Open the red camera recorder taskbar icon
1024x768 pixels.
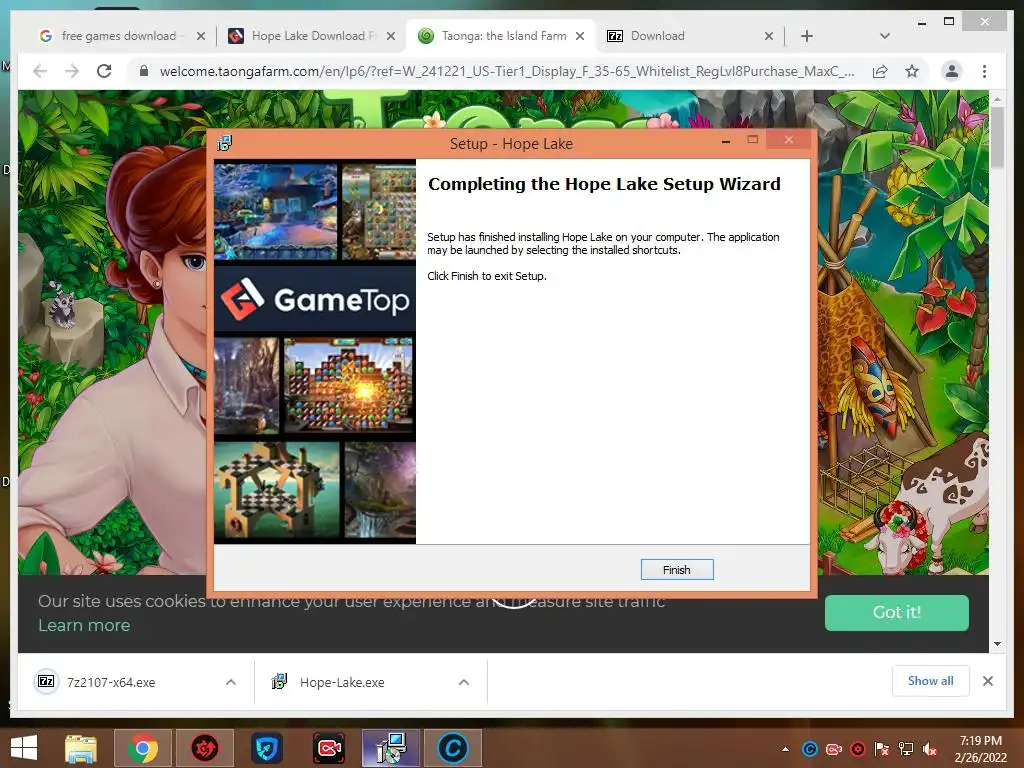[x=328, y=748]
